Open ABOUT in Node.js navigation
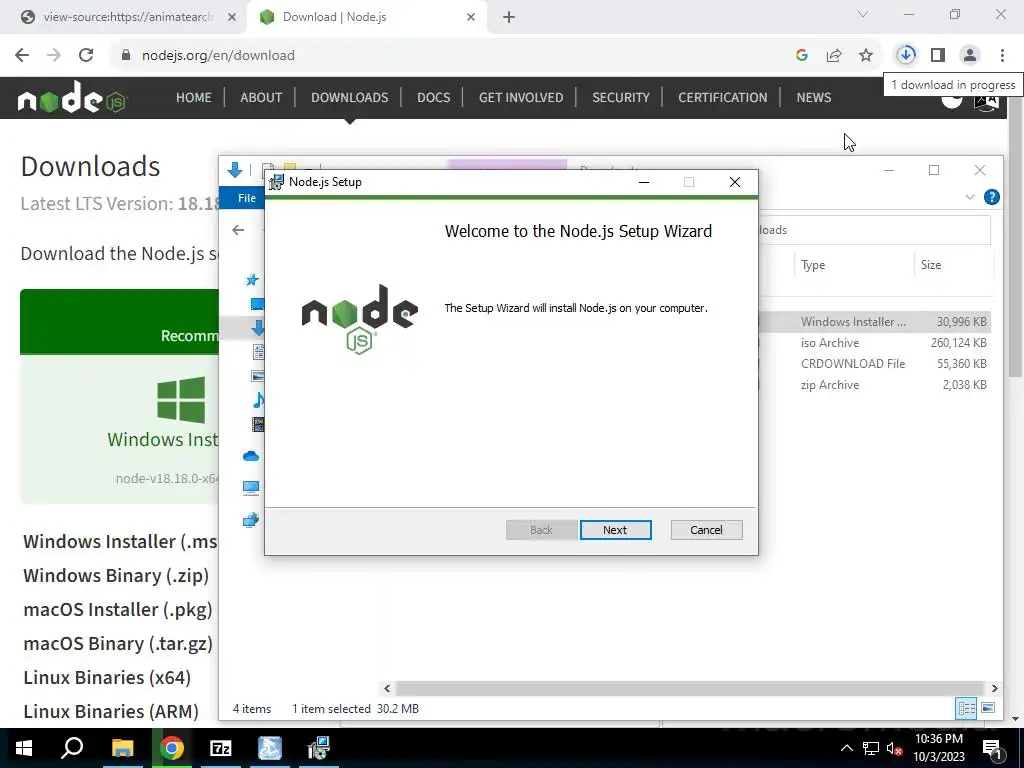The height and width of the screenshot is (768, 1024). (261, 97)
